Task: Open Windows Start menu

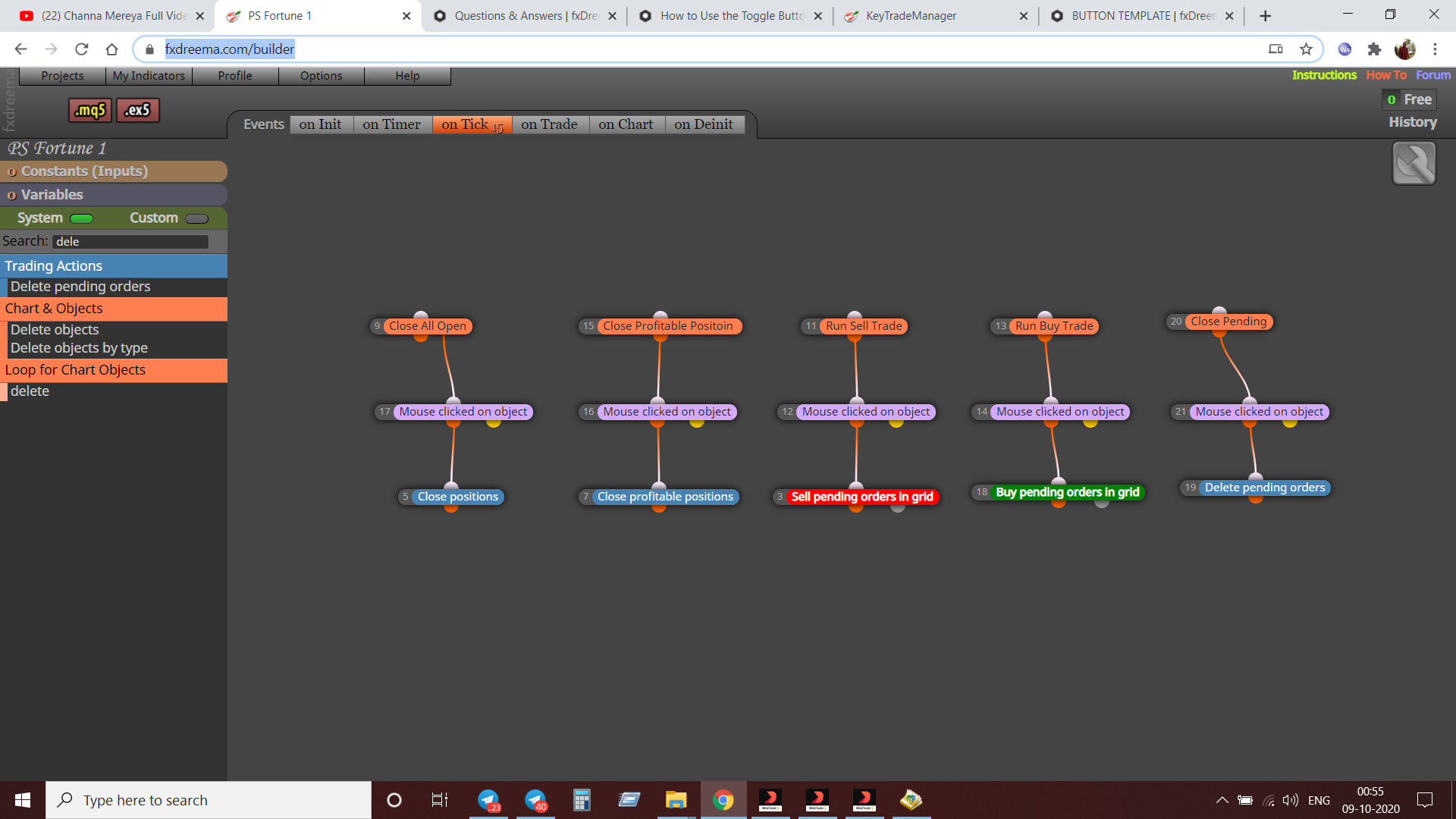Action: coord(23,800)
